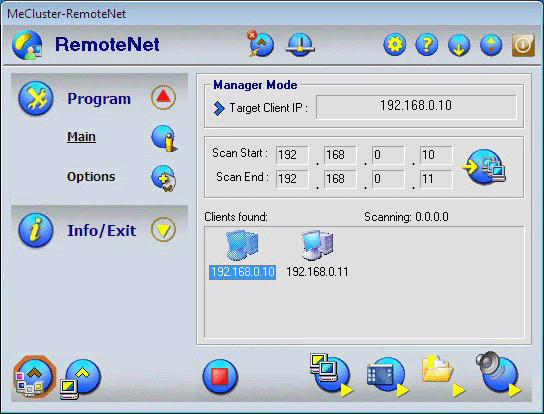
Task: Open the Options menu item
Action: pos(91,176)
